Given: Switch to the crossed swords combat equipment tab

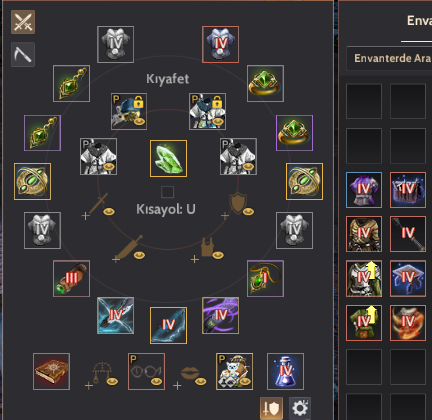Looking at the screenshot, I should click(x=23, y=22).
